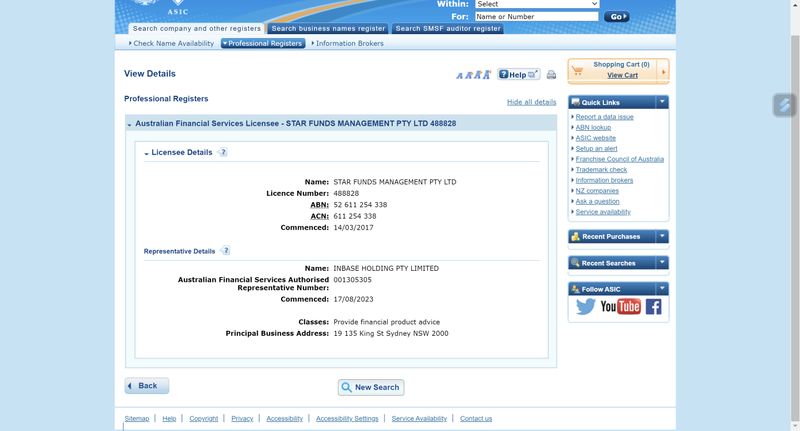Click the Help button
800x431 pixels.
pyautogui.click(x=518, y=74)
